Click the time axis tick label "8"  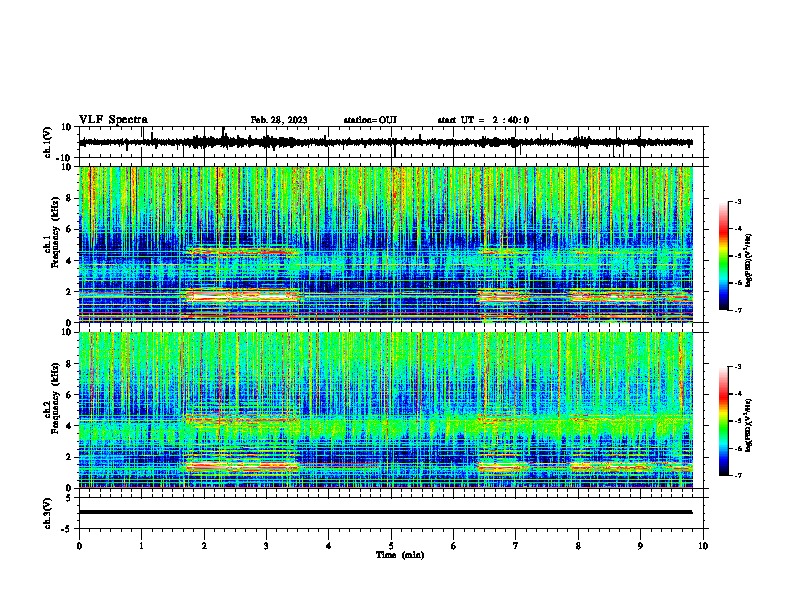point(578,546)
